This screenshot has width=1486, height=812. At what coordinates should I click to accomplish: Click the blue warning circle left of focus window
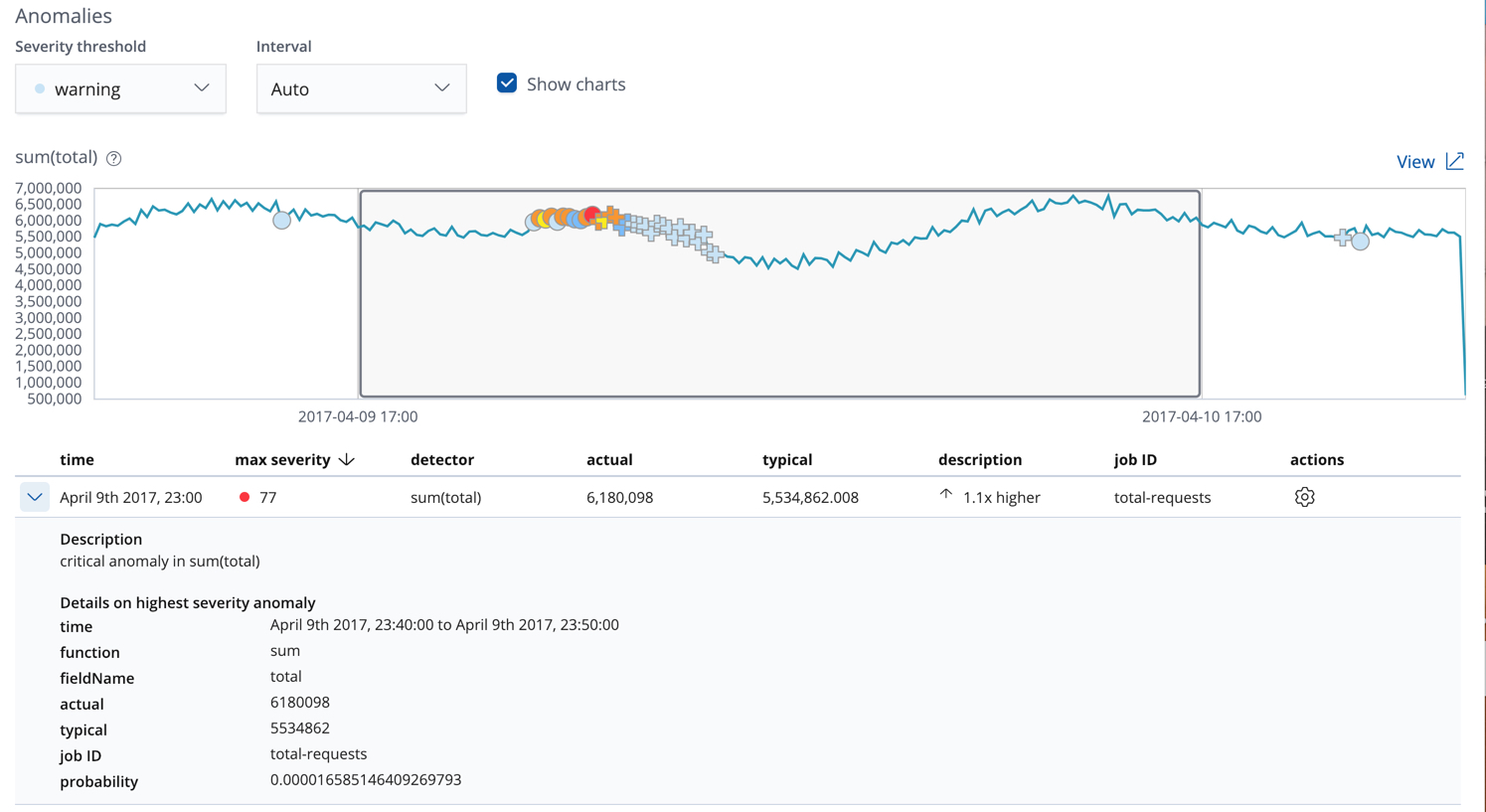(x=281, y=220)
